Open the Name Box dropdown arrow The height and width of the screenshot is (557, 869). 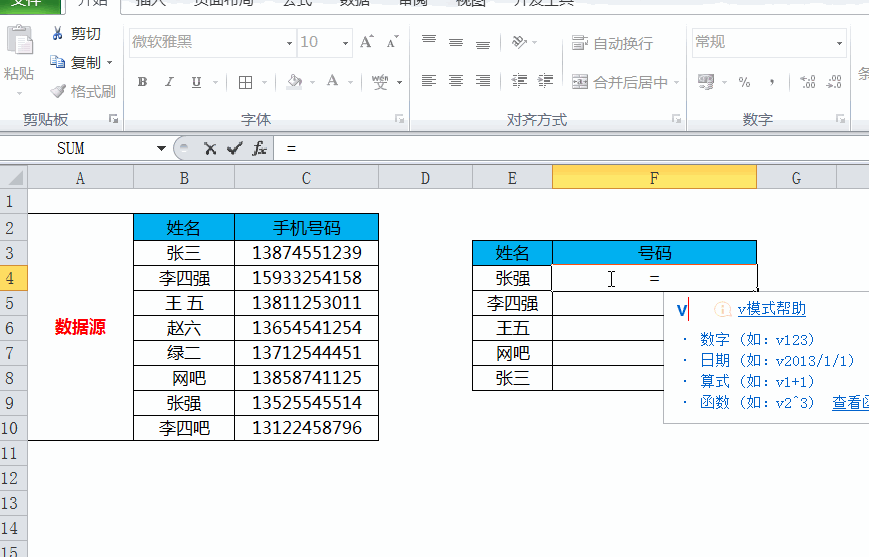point(161,149)
